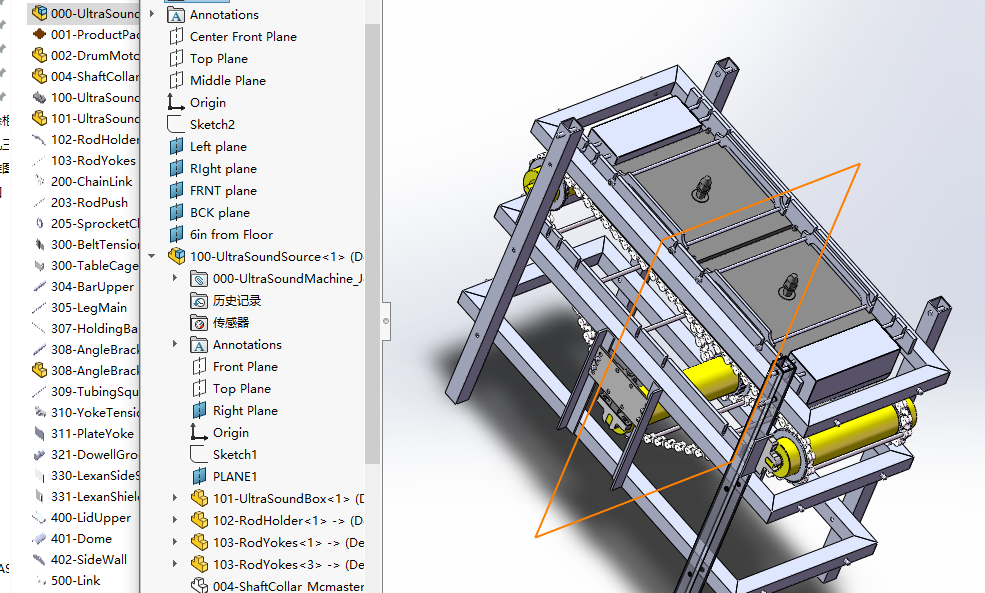Open 300-TableCage in the file list
The image size is (985, 593).
click(95, 266)
